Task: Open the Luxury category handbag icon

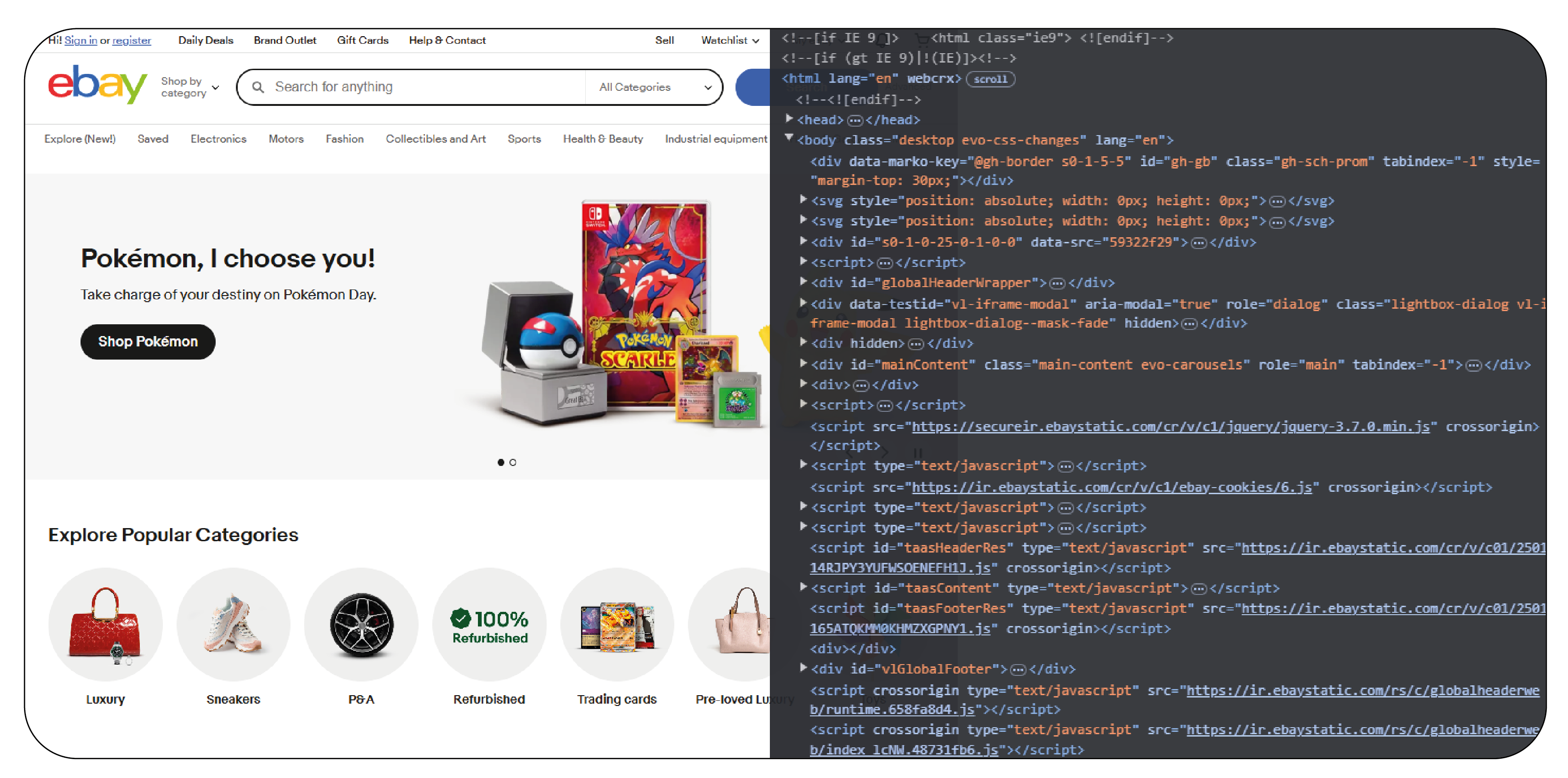Action: point(105,624)
